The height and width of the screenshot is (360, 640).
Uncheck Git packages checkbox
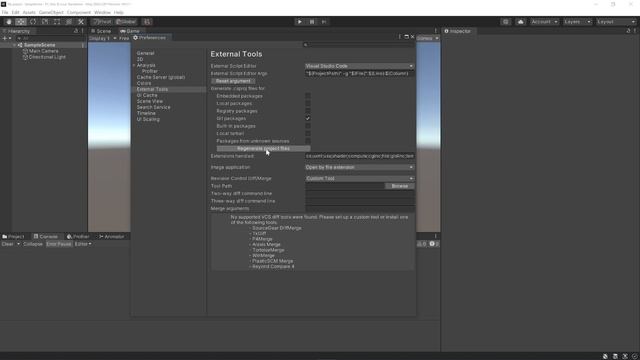[x=308, y=118]
